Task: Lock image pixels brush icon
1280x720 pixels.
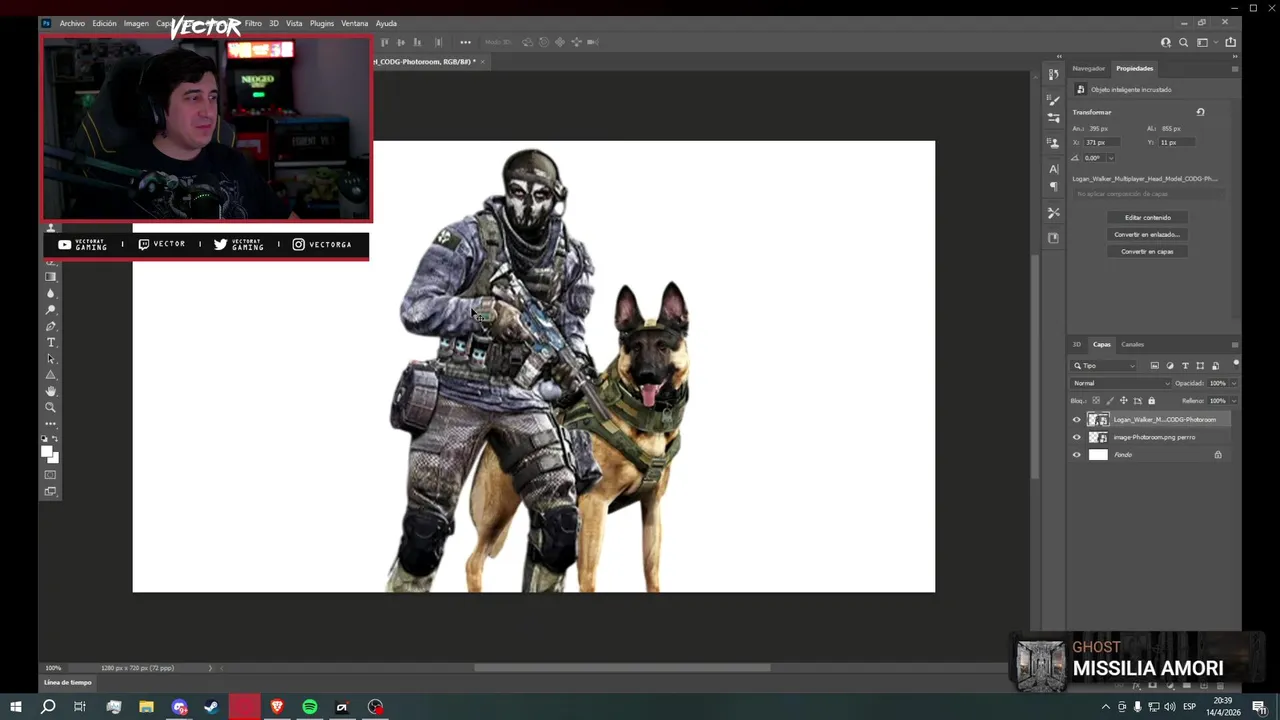Action: coord(1109,401)
